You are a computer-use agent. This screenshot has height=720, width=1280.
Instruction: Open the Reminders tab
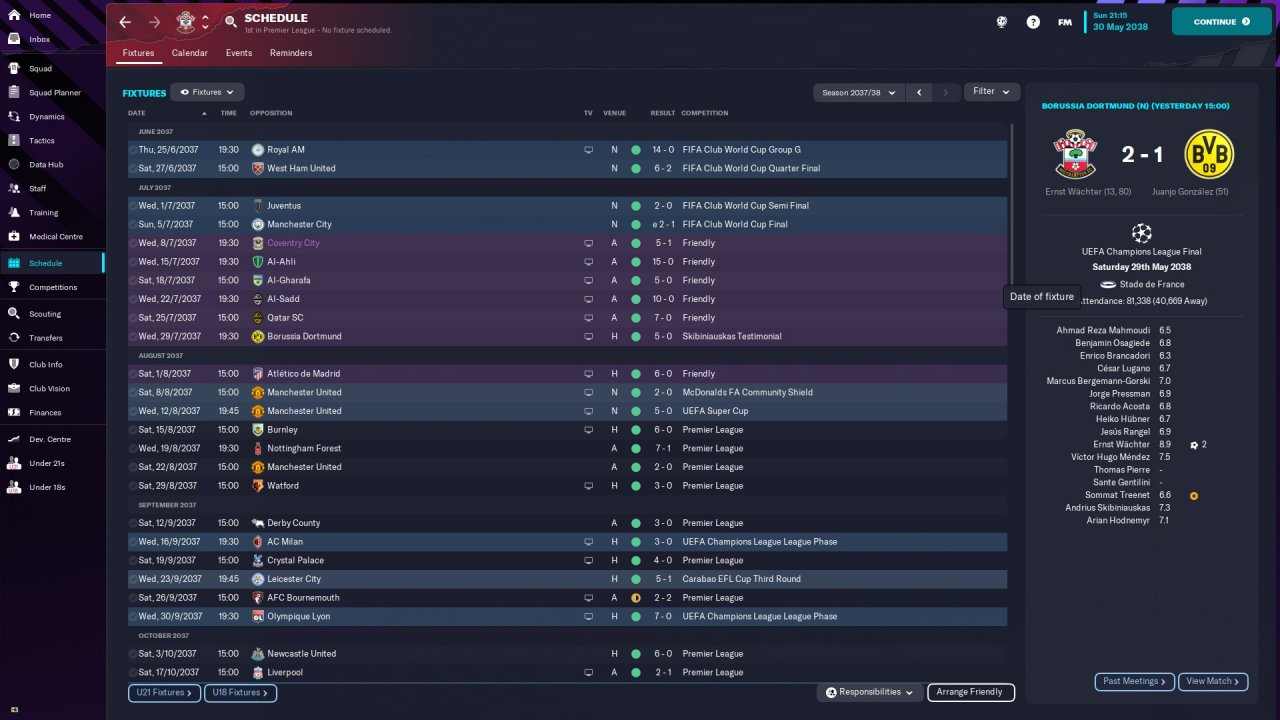[291, 53]
